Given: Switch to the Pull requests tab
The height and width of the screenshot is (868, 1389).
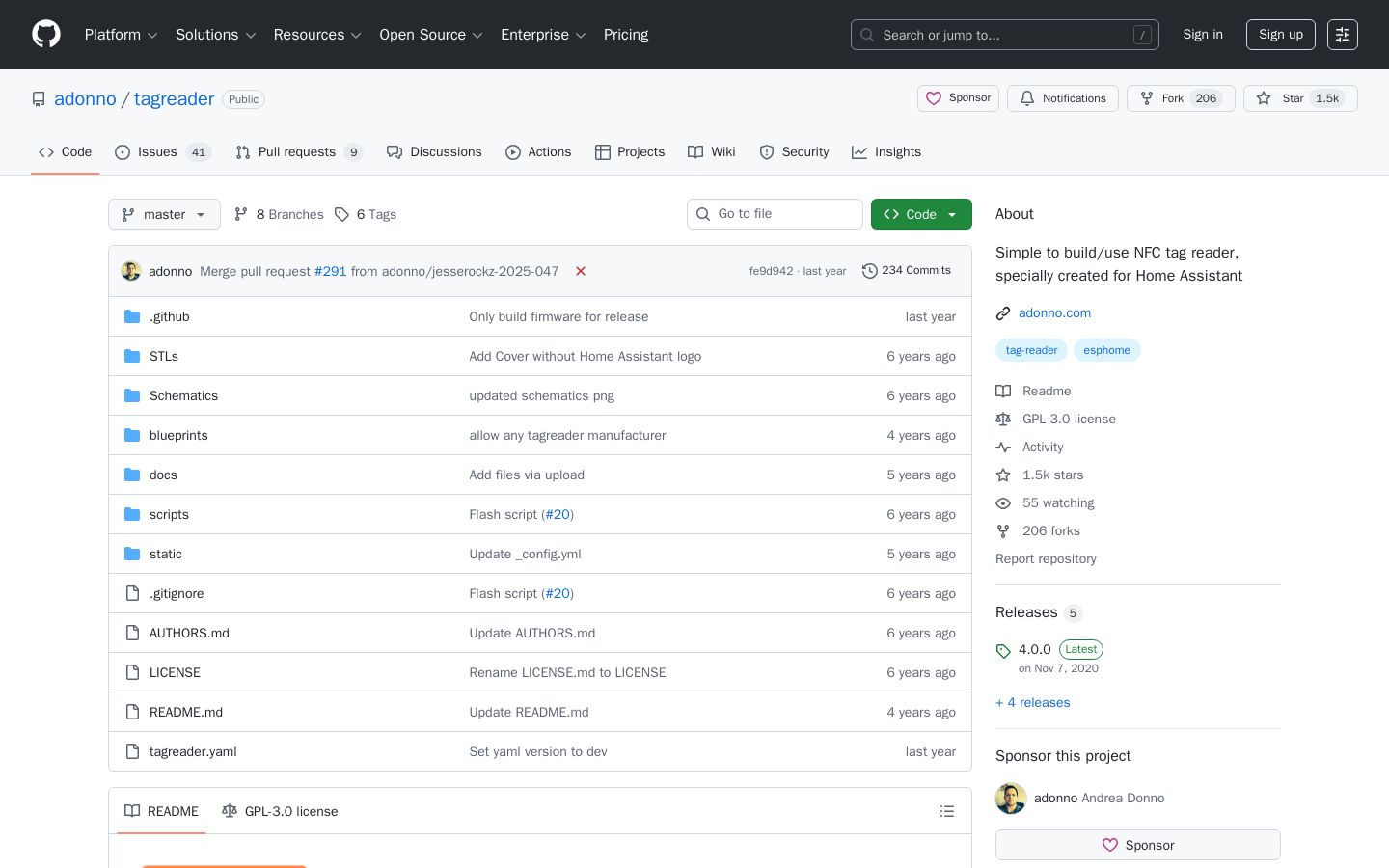Looking at the screenshot, I should pyautogui.click(x=299, y=152).
